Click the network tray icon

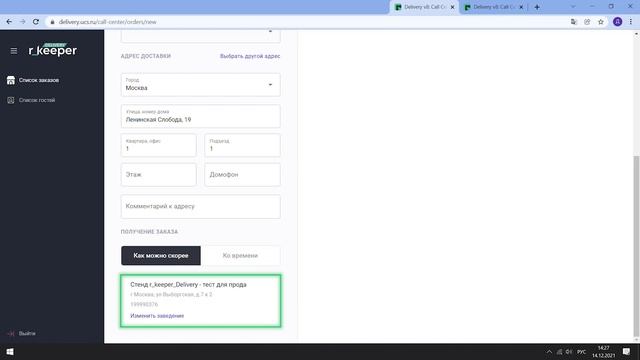pos(559,352)
